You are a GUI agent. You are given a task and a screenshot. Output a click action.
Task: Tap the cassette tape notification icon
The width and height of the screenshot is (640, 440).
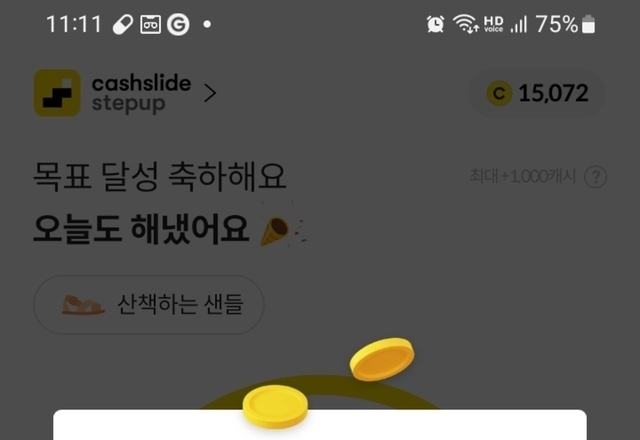click(151, 24)
